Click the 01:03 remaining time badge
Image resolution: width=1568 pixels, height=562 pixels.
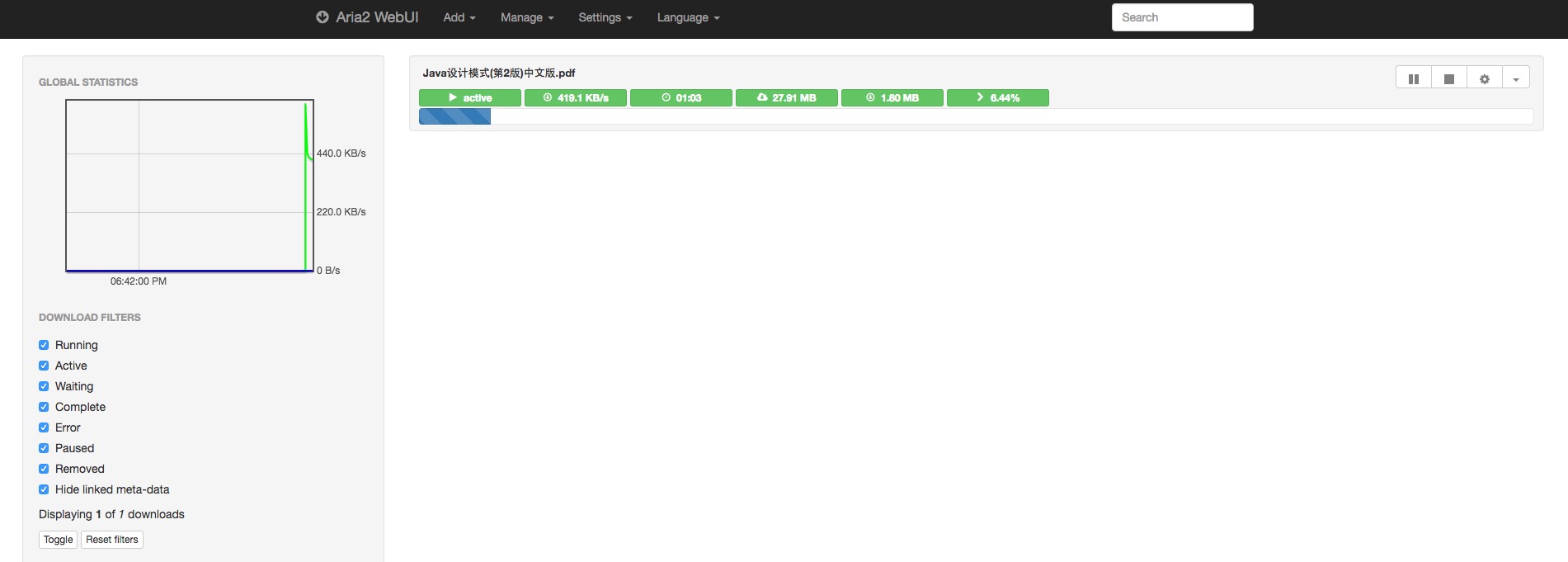(x=680, y=98)
